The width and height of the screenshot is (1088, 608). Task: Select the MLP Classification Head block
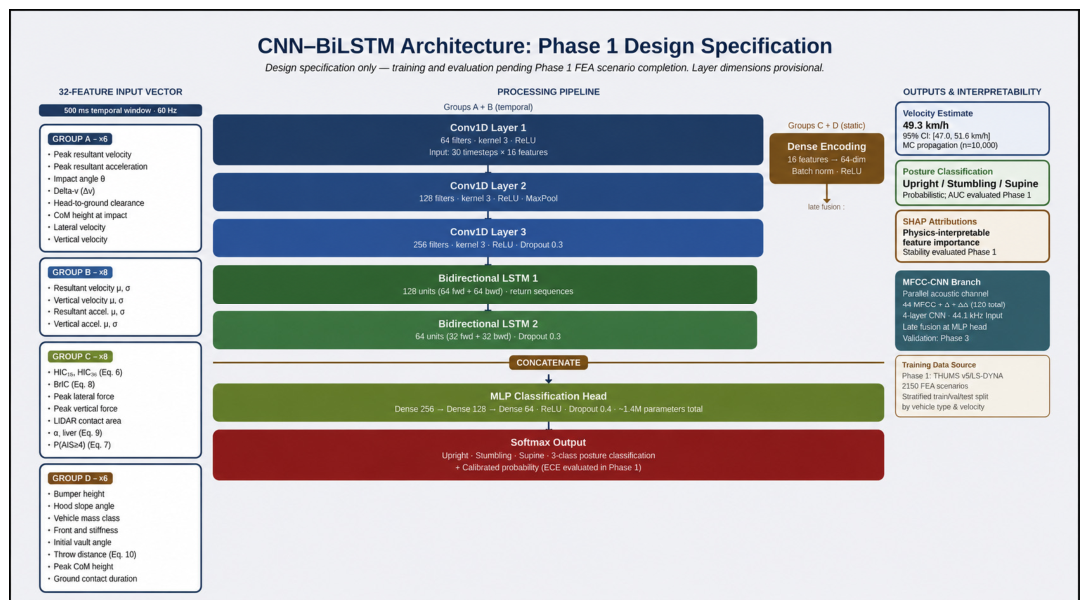(x=548, y=403)
